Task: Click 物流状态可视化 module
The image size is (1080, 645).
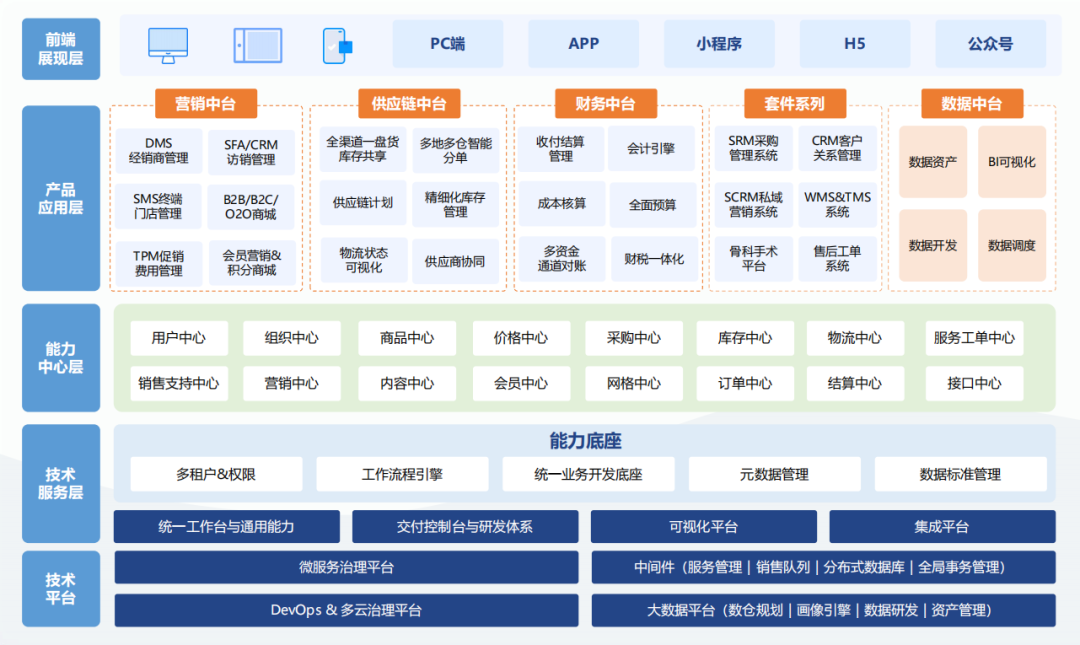Action: (363, 260)
